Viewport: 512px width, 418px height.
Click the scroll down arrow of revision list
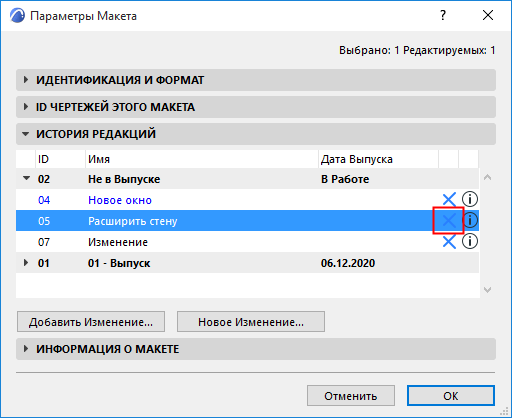(x=488, y=290)
